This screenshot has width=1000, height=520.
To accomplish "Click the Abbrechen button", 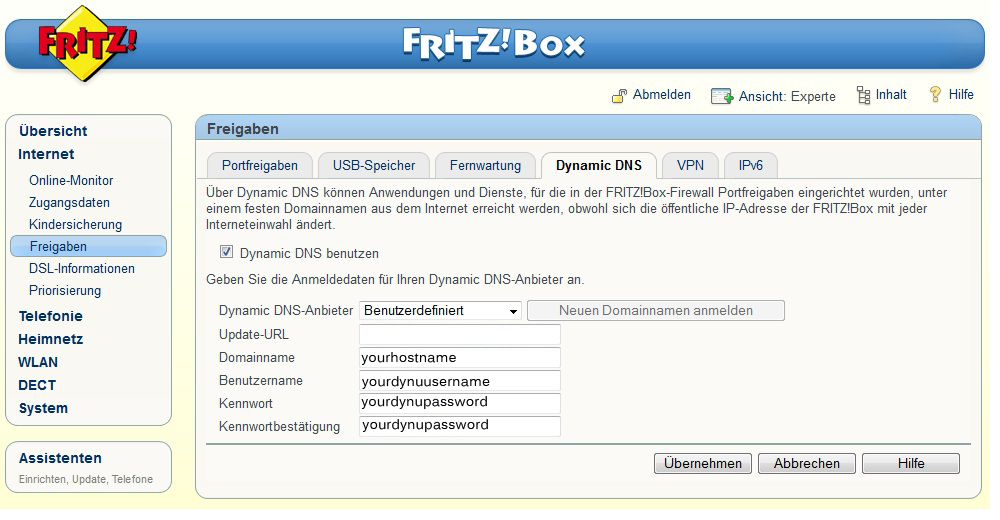I will click(807, 464).
